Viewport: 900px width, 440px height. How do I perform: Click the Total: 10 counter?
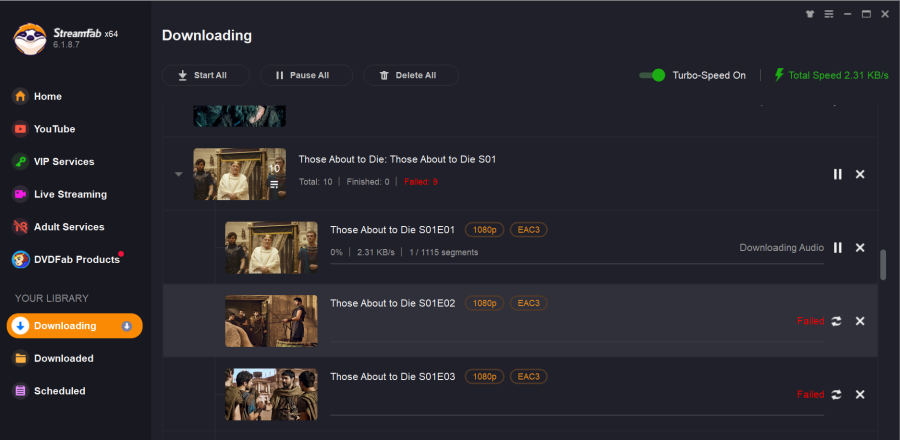tap(316, 182)
